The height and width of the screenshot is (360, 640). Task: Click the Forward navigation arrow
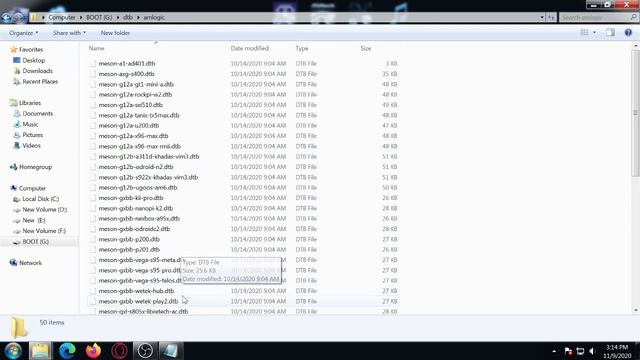click(x=19, y=18)
